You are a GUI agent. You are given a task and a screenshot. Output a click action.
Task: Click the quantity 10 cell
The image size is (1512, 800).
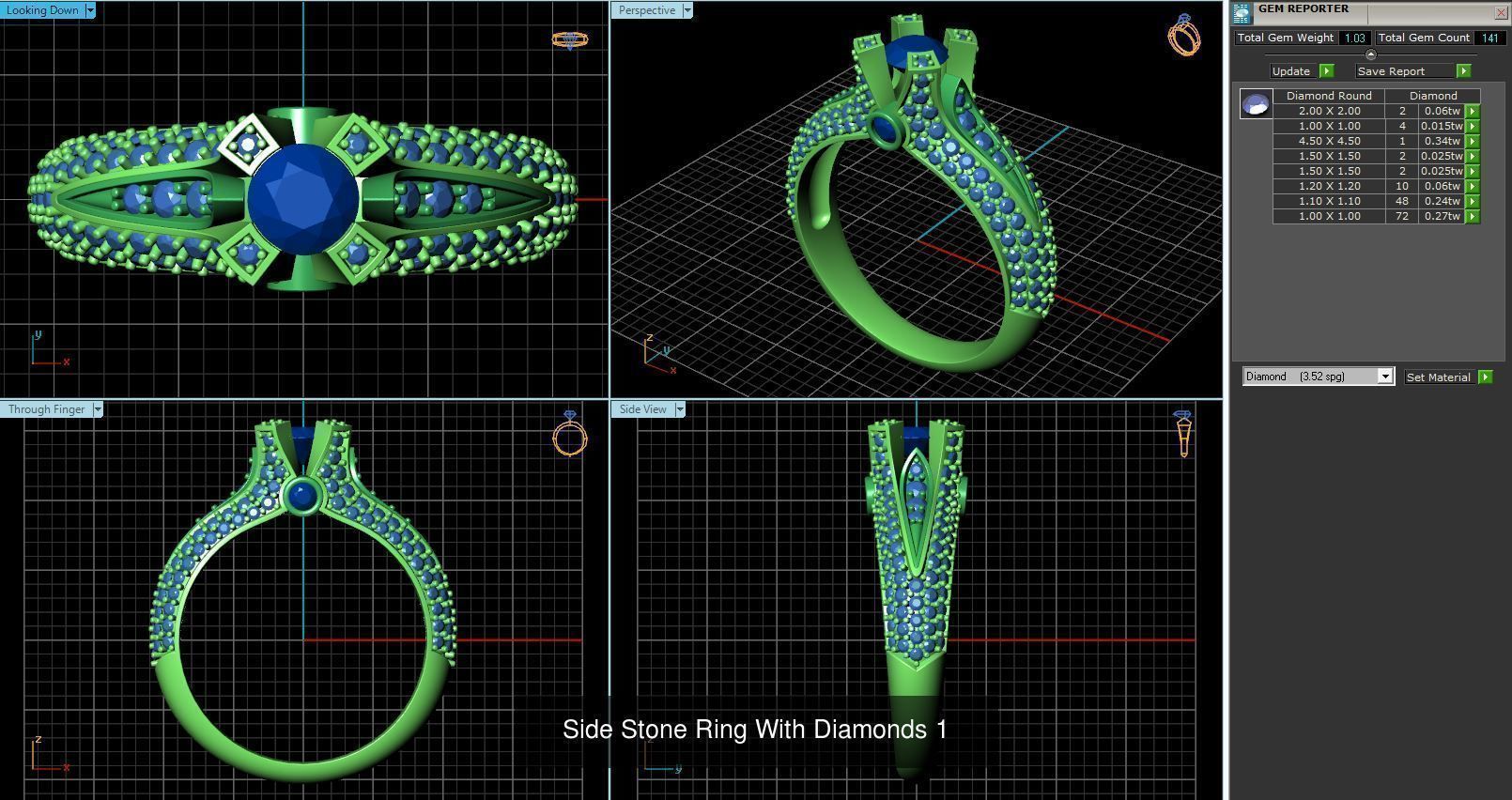coord(1402,186)
